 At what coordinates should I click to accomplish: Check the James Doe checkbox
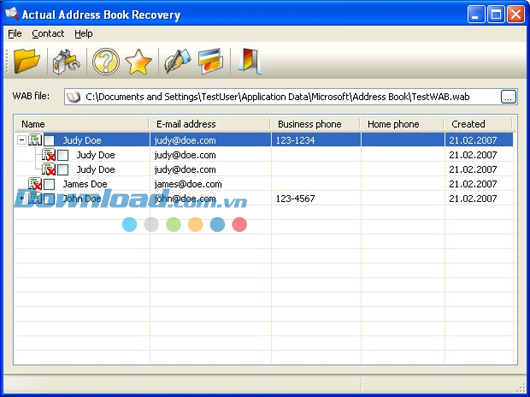pyautogui.click(x=49, y=184)
